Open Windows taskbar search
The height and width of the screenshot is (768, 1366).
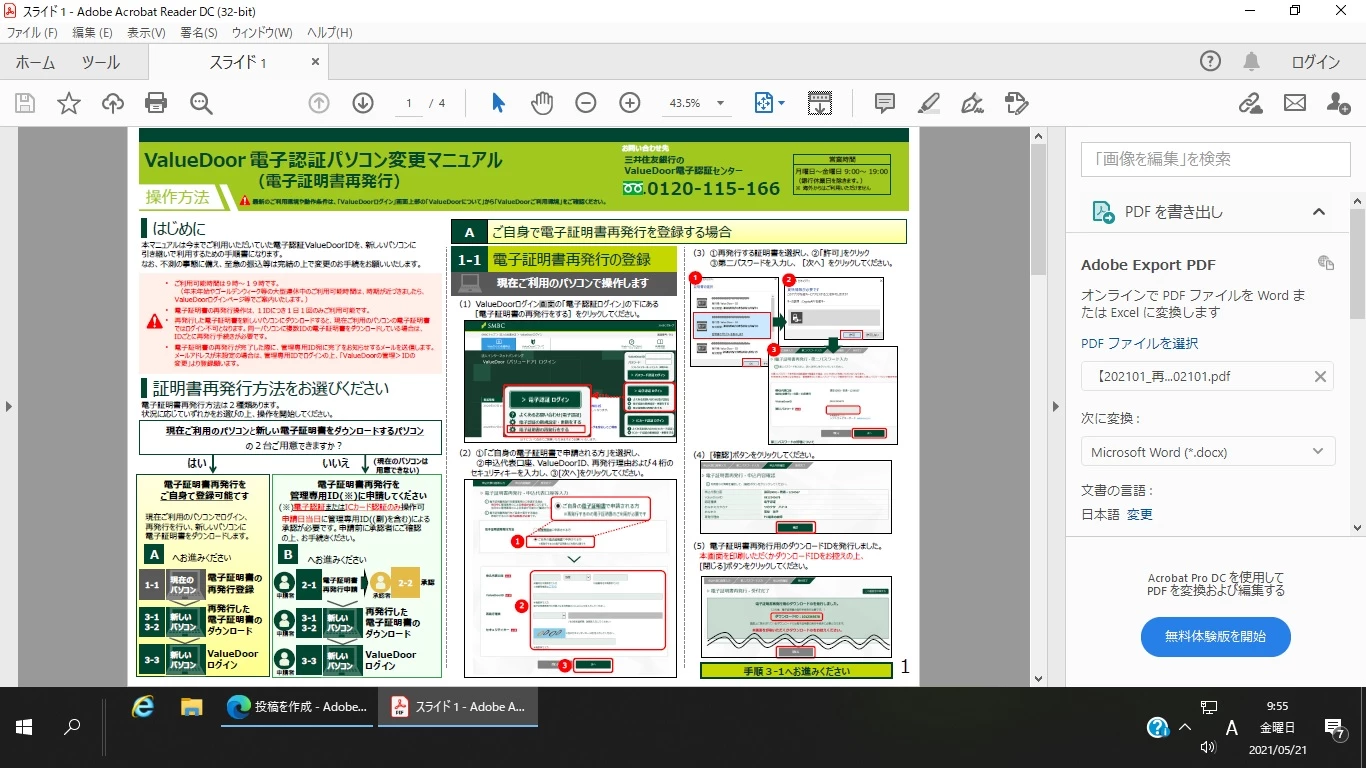coord(72,727)
